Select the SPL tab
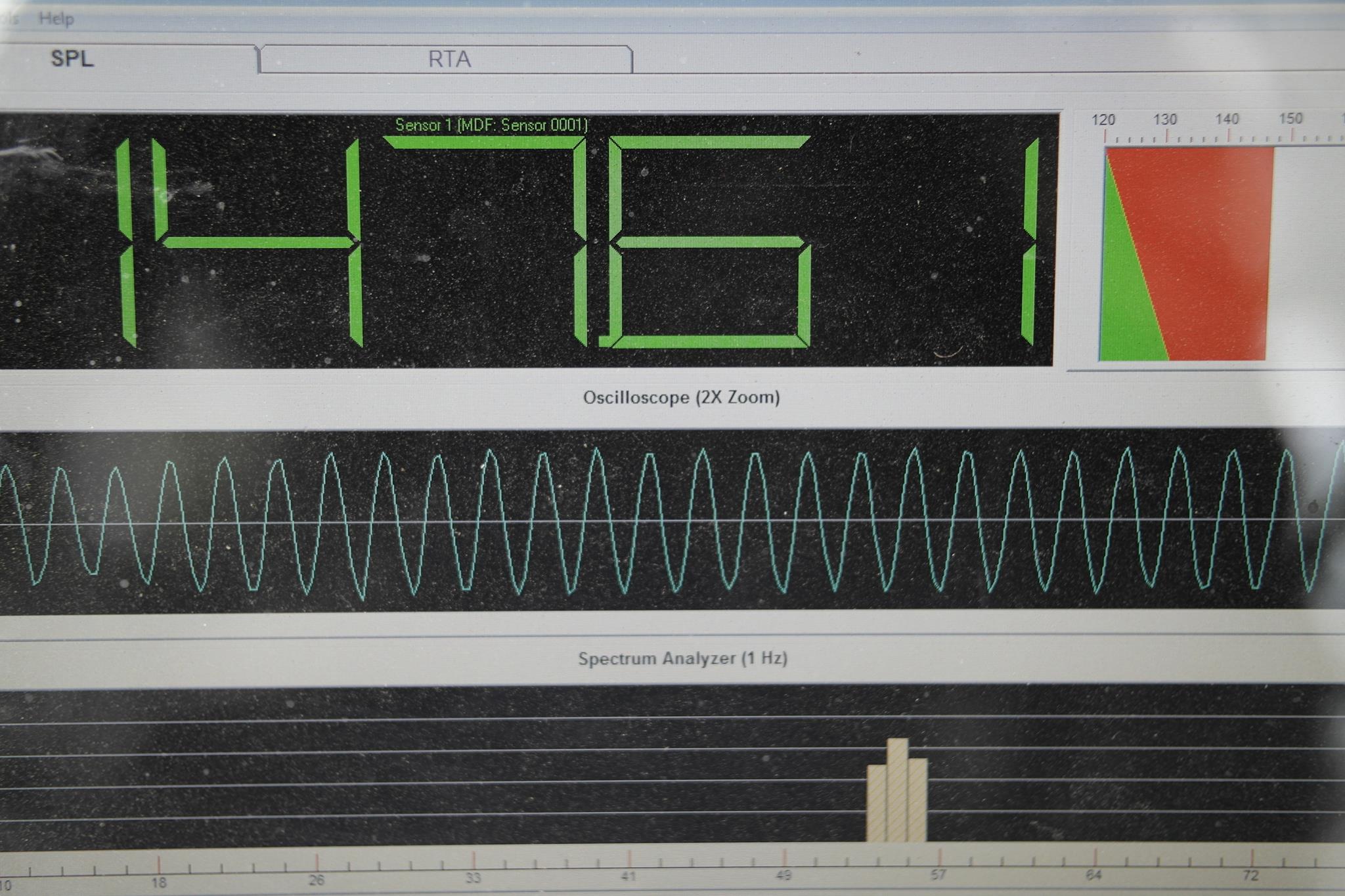This screenshot has width=1345, height=896. pos(72,58)
